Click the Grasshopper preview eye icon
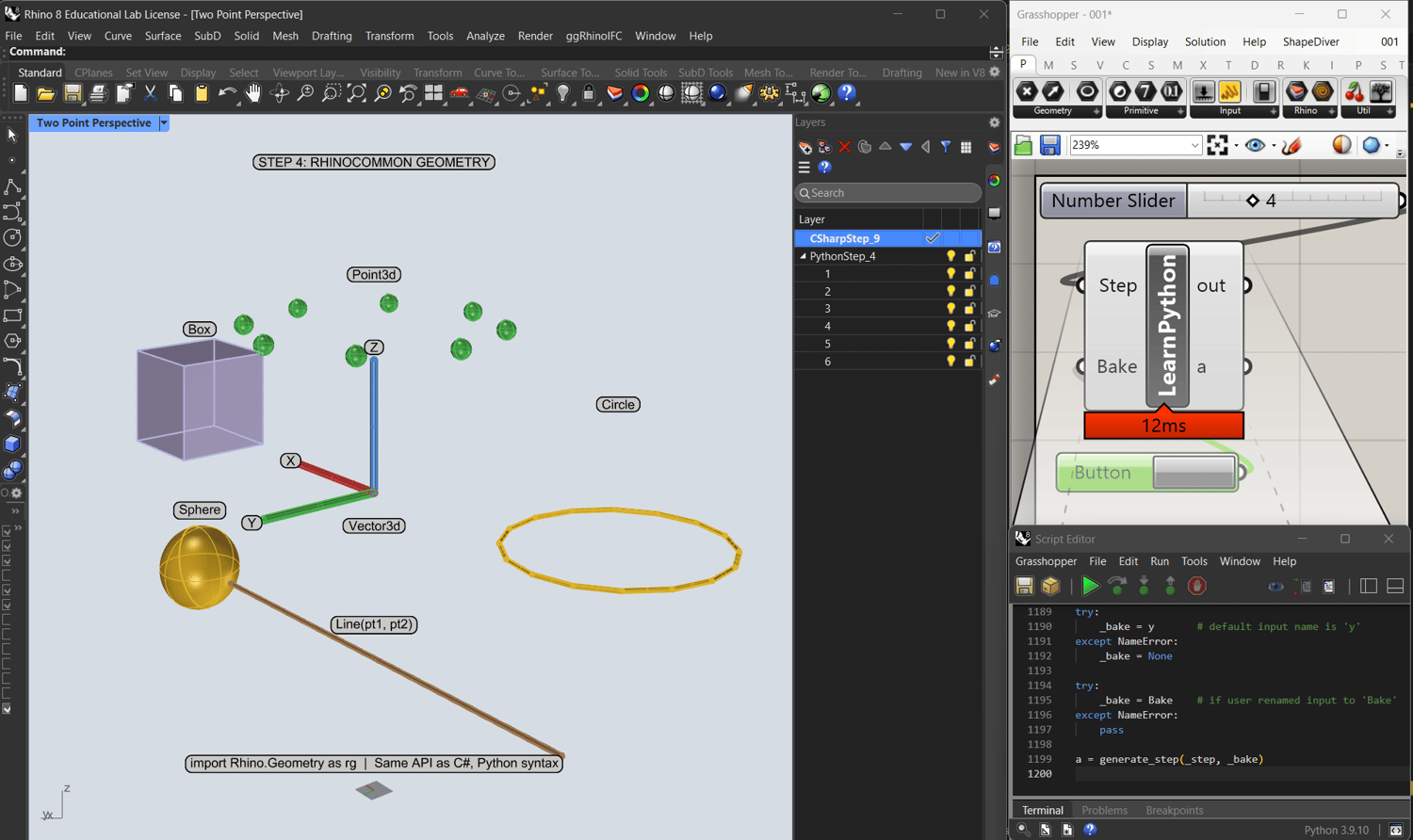This screenshot has height=840, width=1413. point(1254,145)
